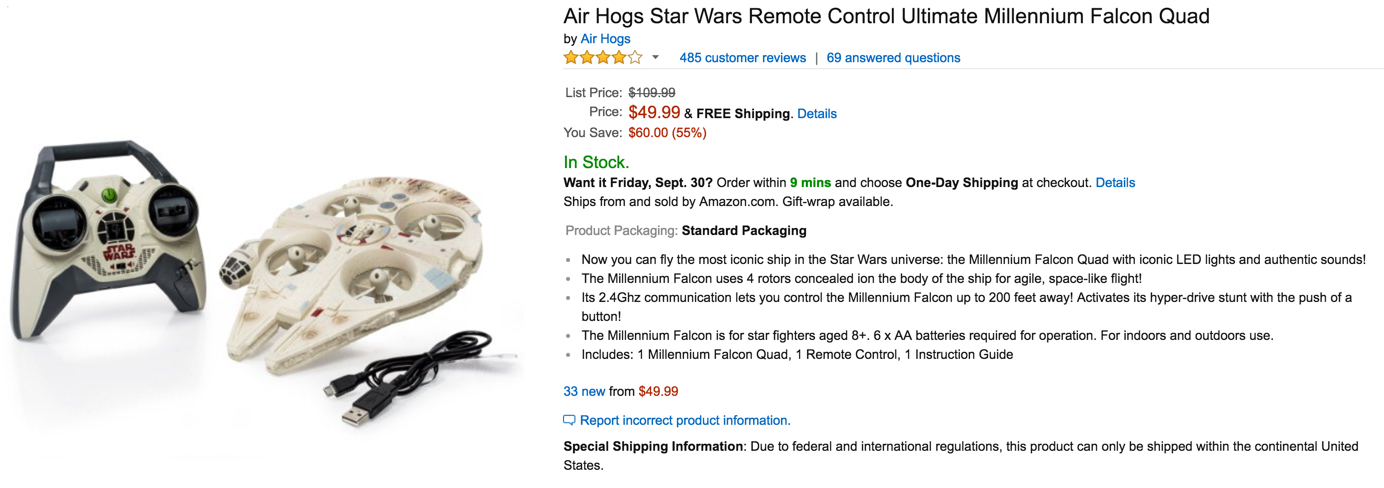1384x488 pixels.
Task: Click the crossed-out $109.99 list price
Action: pos(651,93)
